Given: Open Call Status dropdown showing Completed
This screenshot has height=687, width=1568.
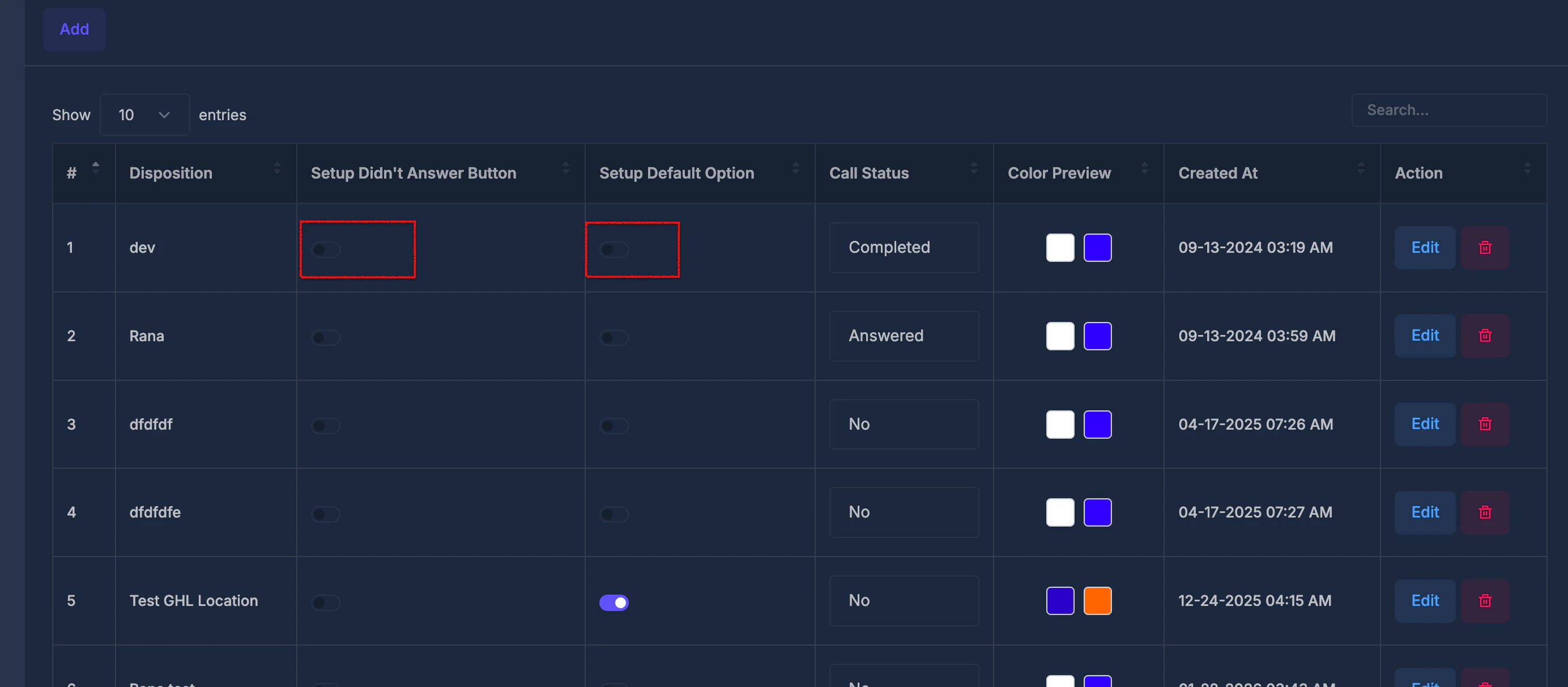Looking at the screenshot, I should tap(904, 247).
